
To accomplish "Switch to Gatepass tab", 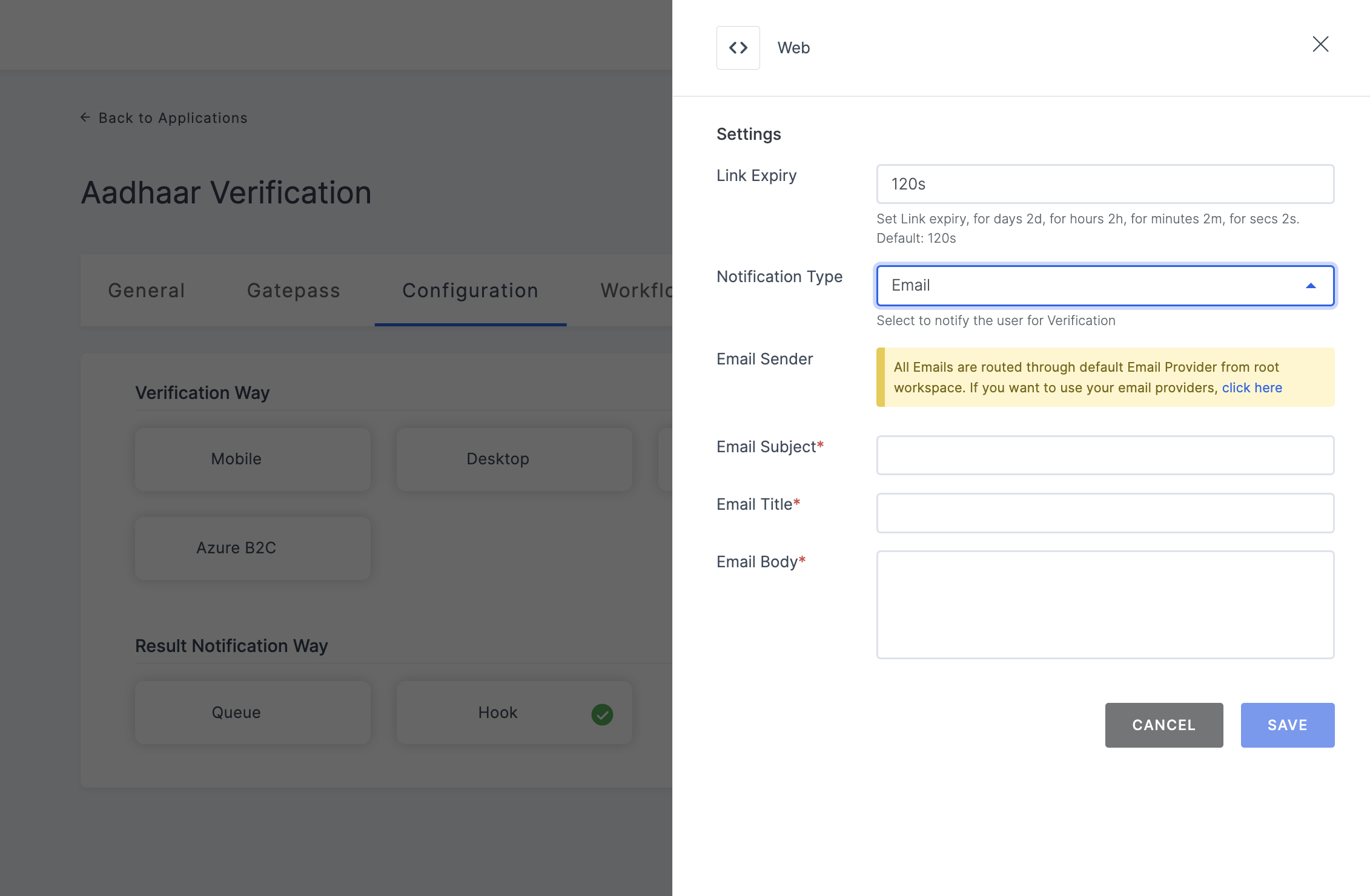I will click(293, 290).
